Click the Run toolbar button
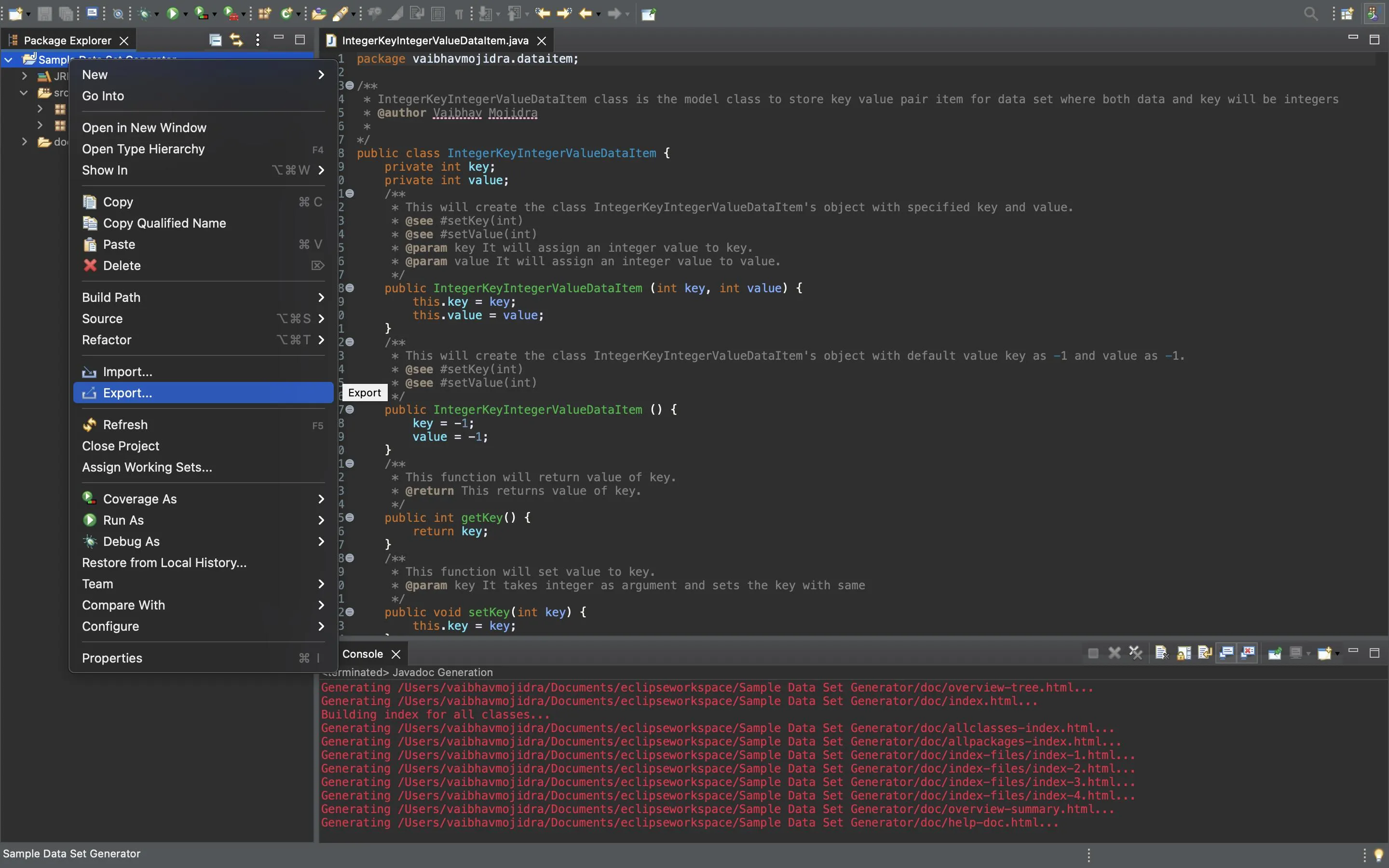 172,13
